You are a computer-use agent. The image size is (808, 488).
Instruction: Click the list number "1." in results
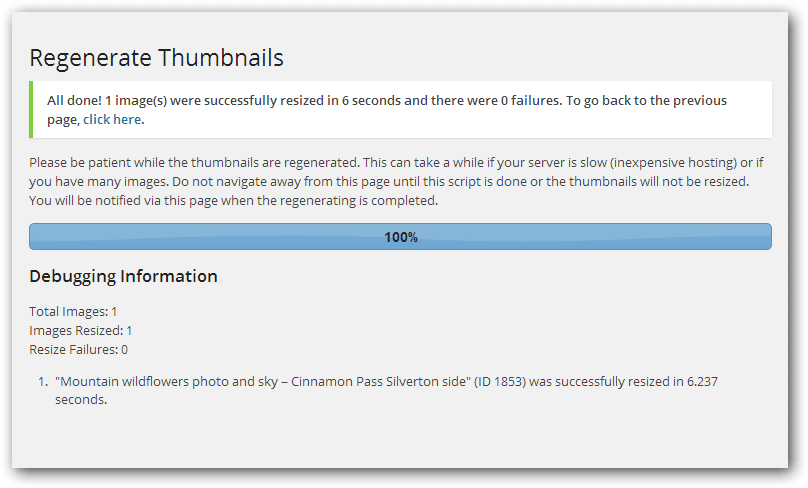[42, 382]
